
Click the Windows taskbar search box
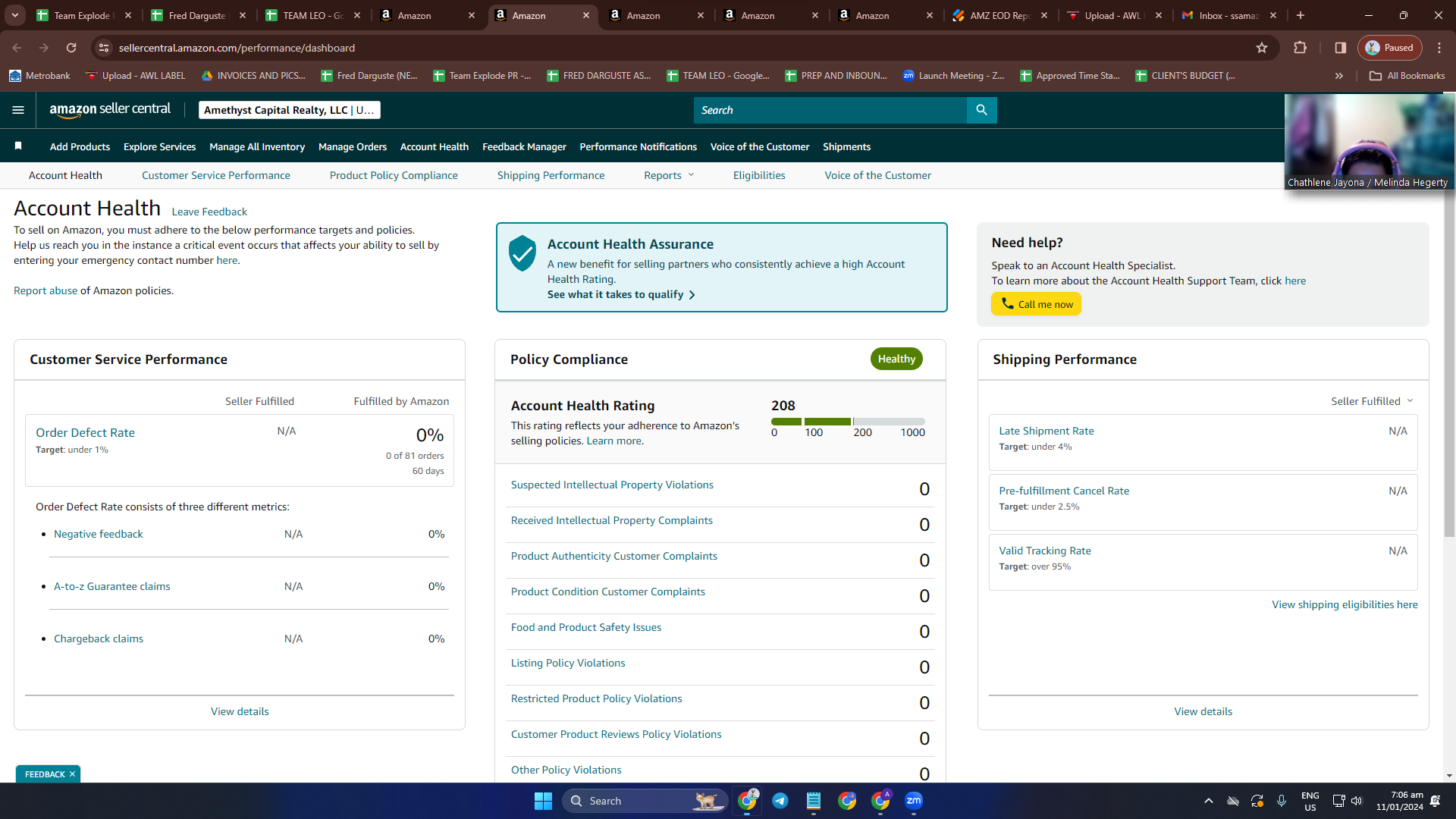(x=645, y=801)
